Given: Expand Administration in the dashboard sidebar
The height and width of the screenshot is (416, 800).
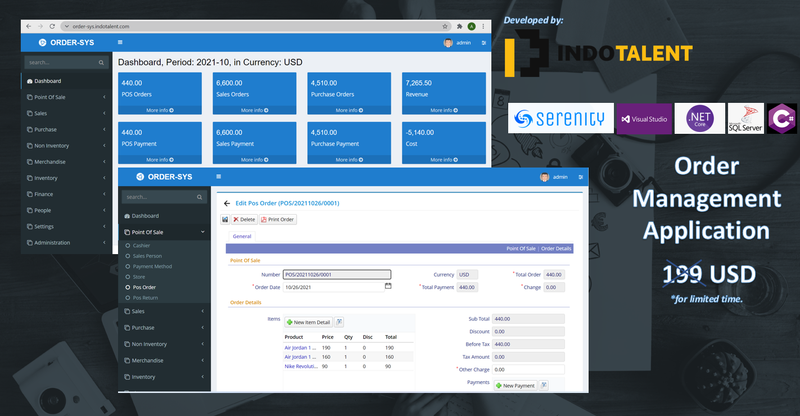Looking at the screenshot, I should pos(66,242).
